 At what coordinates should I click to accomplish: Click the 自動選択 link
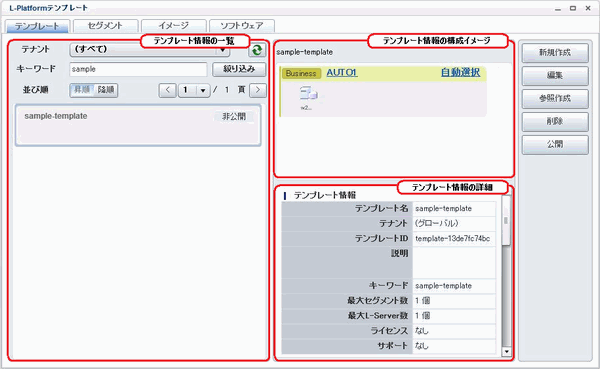[x=460, y=72]
